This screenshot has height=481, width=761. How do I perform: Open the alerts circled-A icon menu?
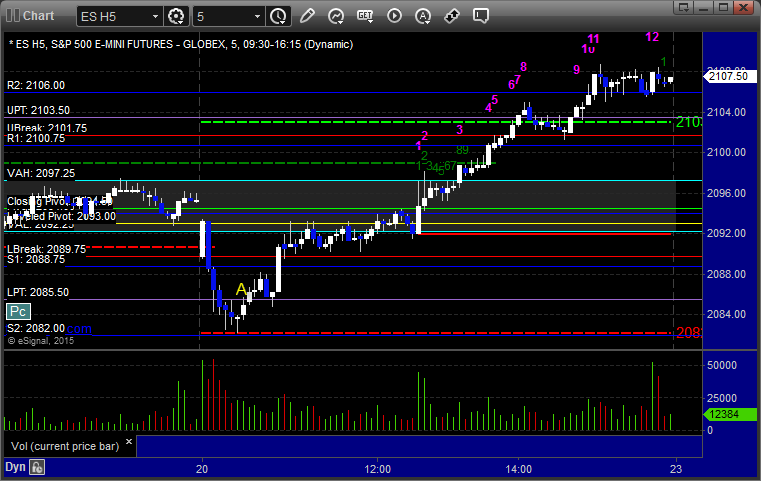pos(423,16)
